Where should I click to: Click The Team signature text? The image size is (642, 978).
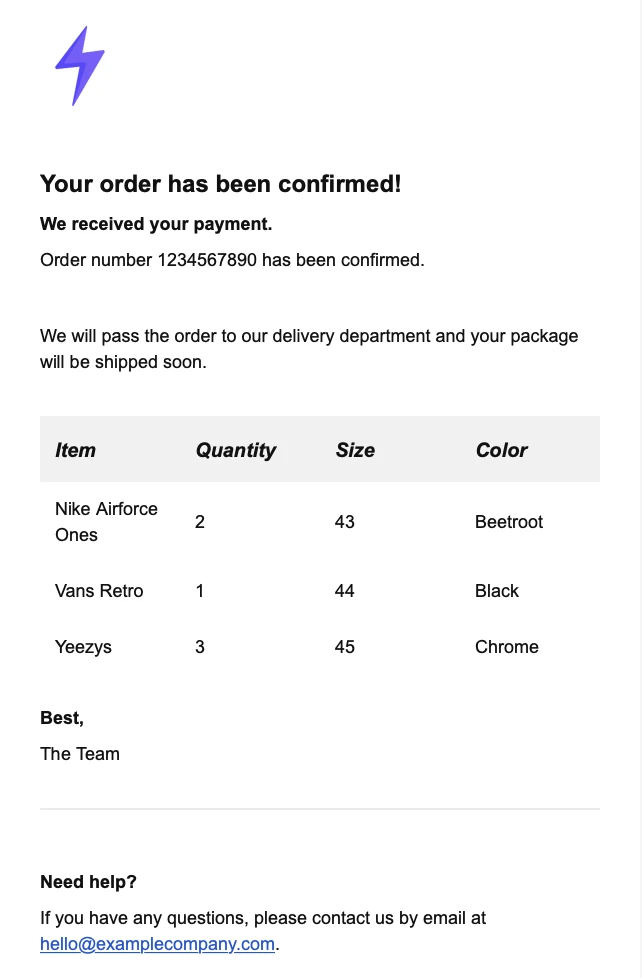[x=80, y=754]
